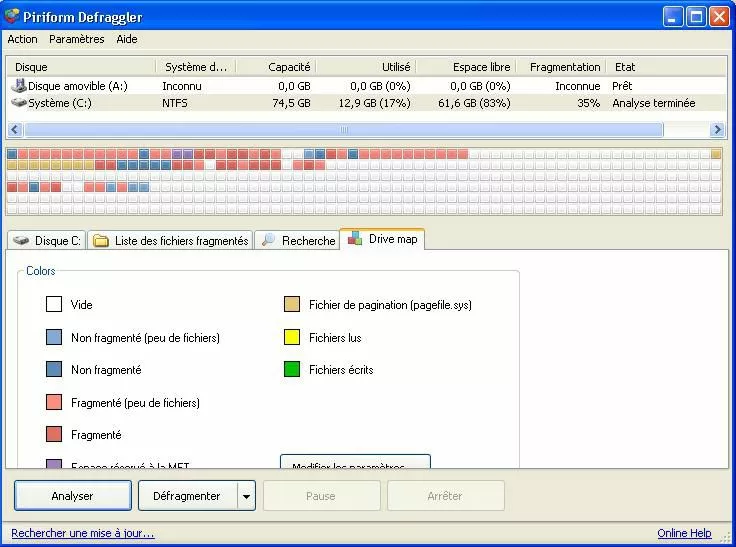Click the Modifier les paramètres button

click(x=355, y=462)
